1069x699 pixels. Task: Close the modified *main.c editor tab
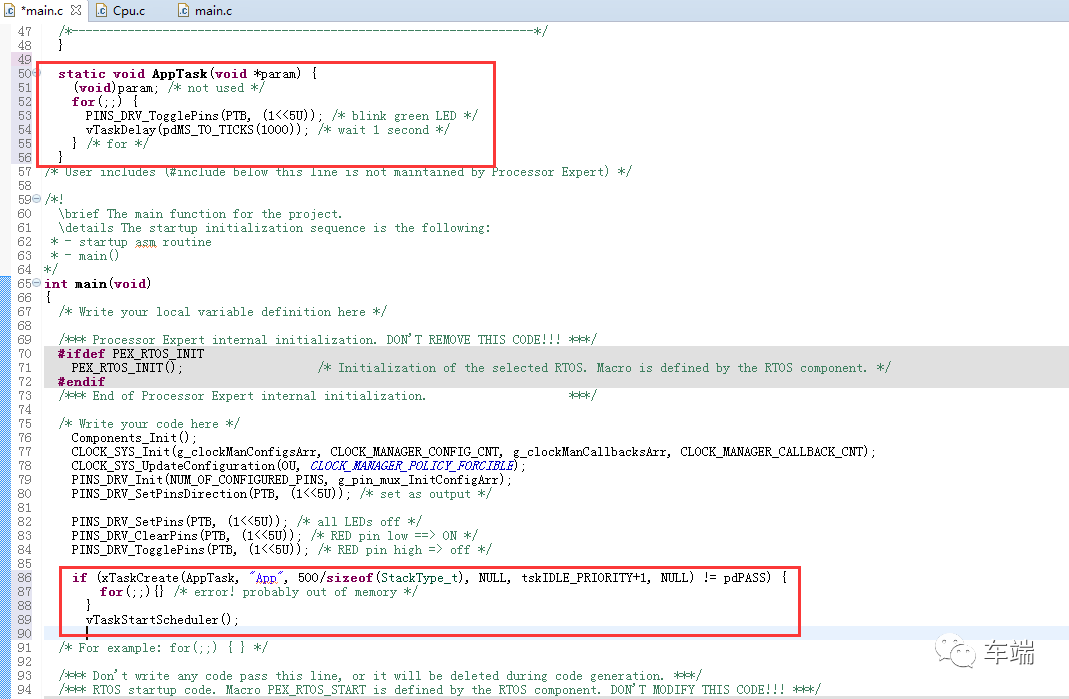coord(77,10)
